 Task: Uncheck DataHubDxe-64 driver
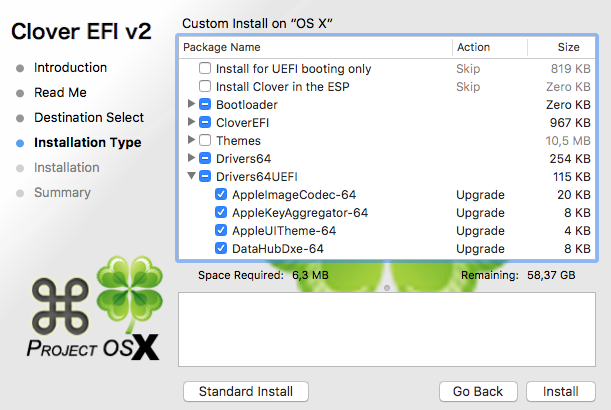tap(221, 248)
